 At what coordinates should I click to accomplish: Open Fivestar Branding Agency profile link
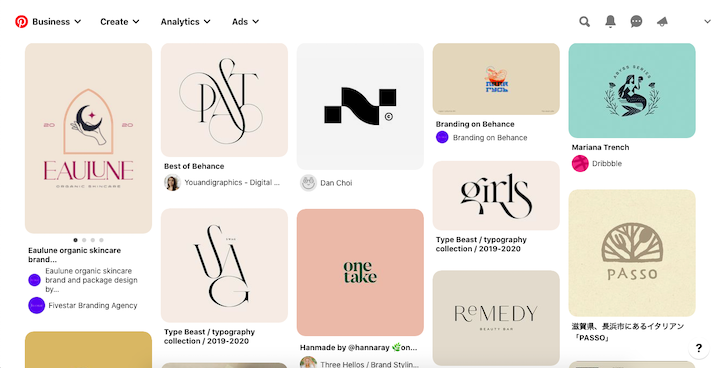coord(93,306)
